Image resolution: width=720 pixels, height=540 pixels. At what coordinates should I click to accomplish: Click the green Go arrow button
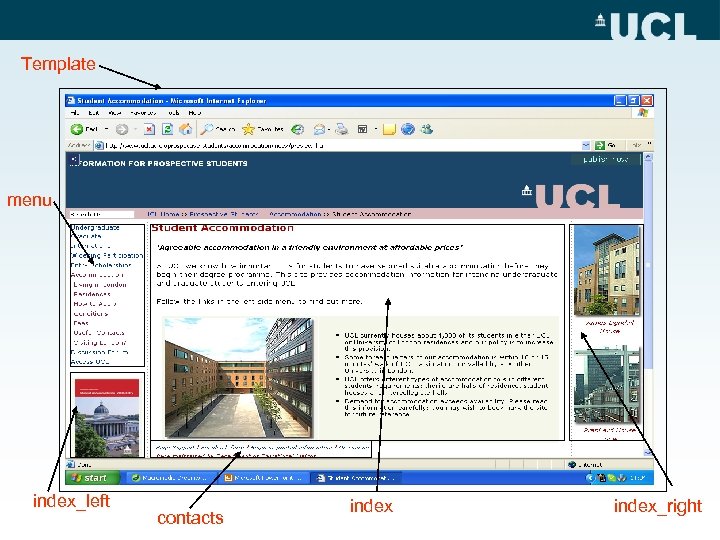point(599,146)
